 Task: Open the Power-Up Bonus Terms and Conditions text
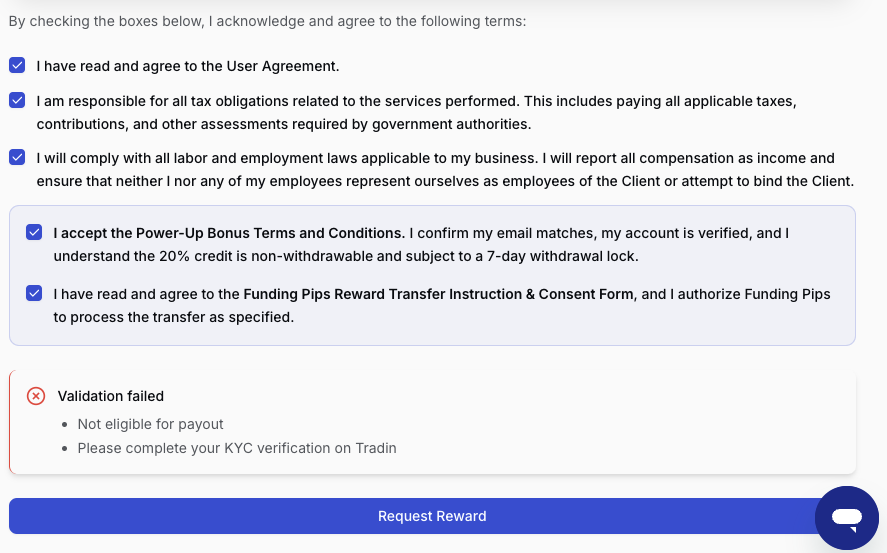[x=229, y=233]
